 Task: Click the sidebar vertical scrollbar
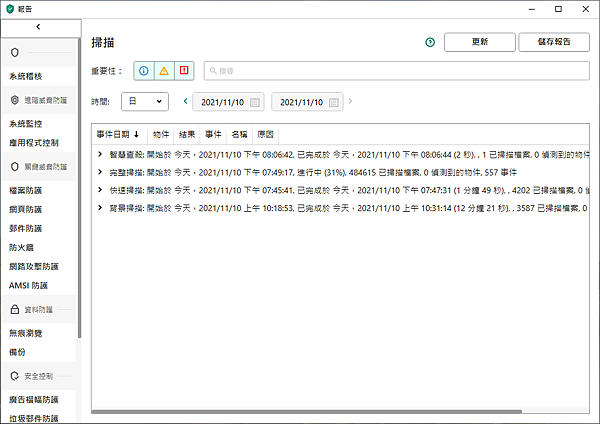pos(80,188)
